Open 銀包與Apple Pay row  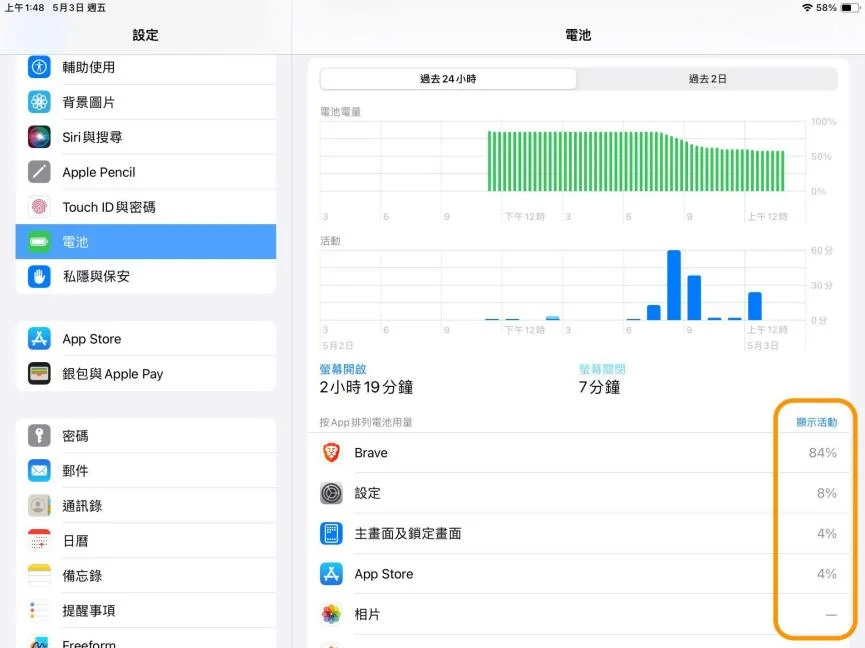pyautogui.click(x=146, y=373)
